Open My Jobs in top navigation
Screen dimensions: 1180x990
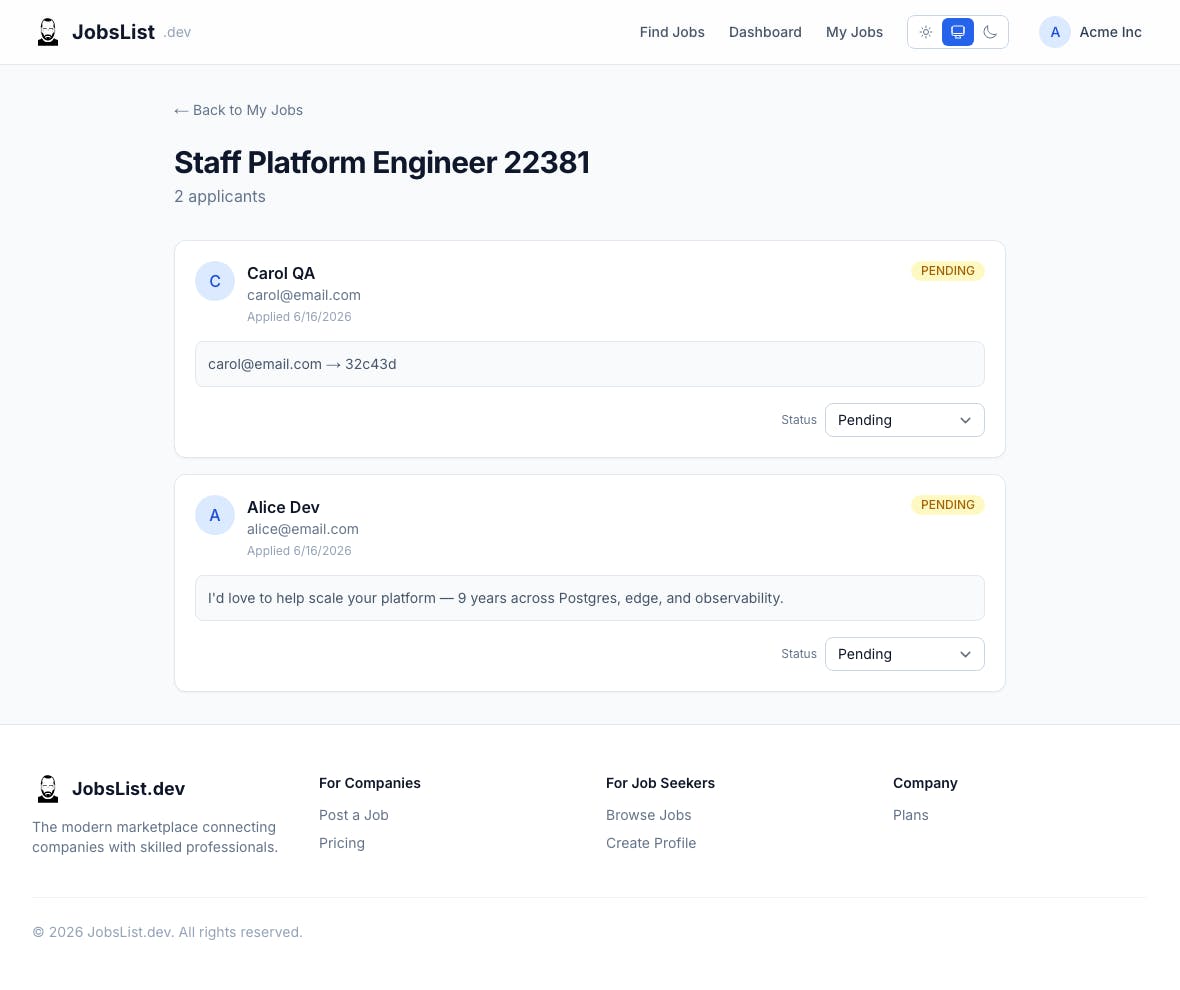pos(854,32)
